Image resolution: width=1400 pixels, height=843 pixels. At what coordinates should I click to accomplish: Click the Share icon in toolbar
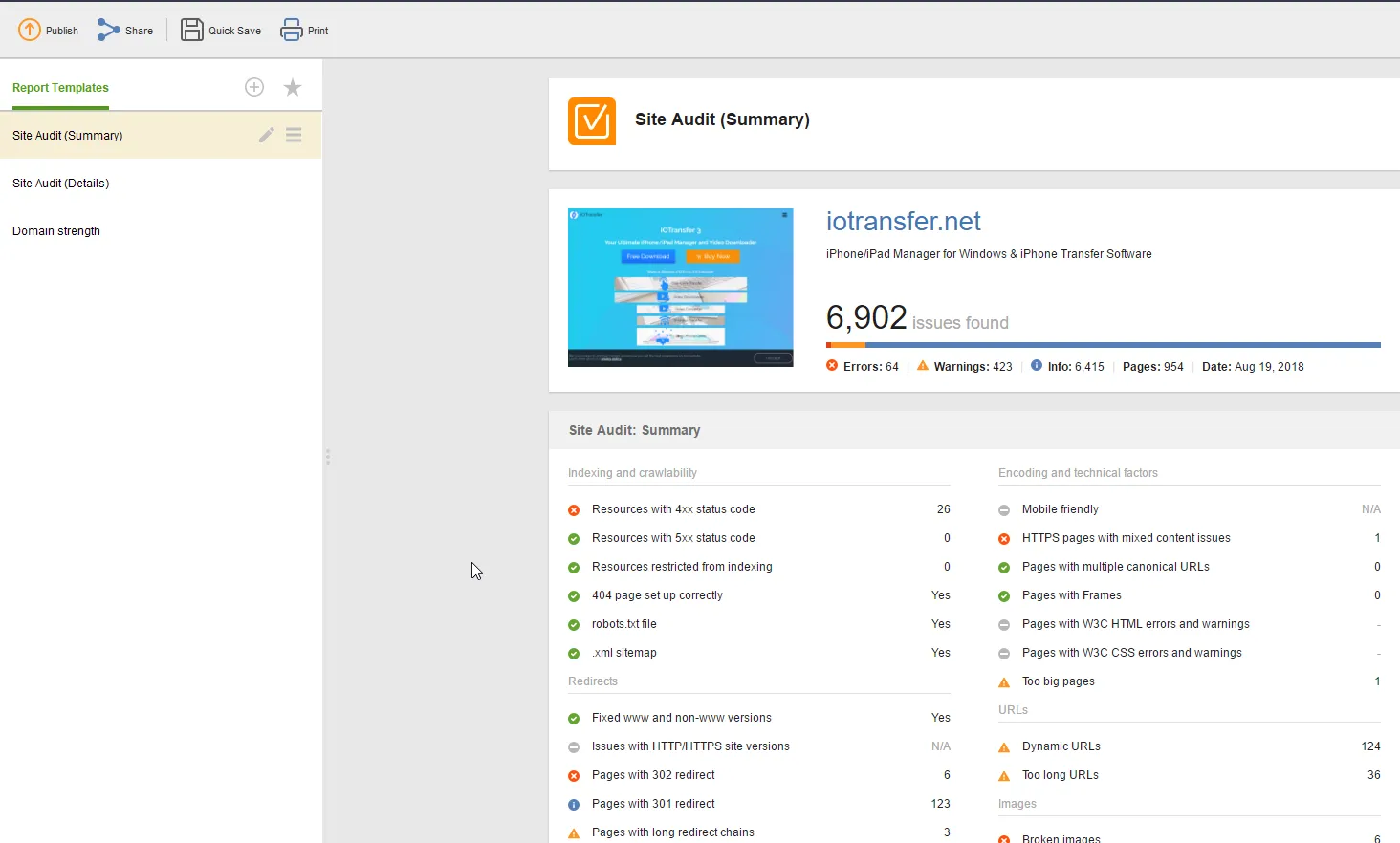[108, 31]
